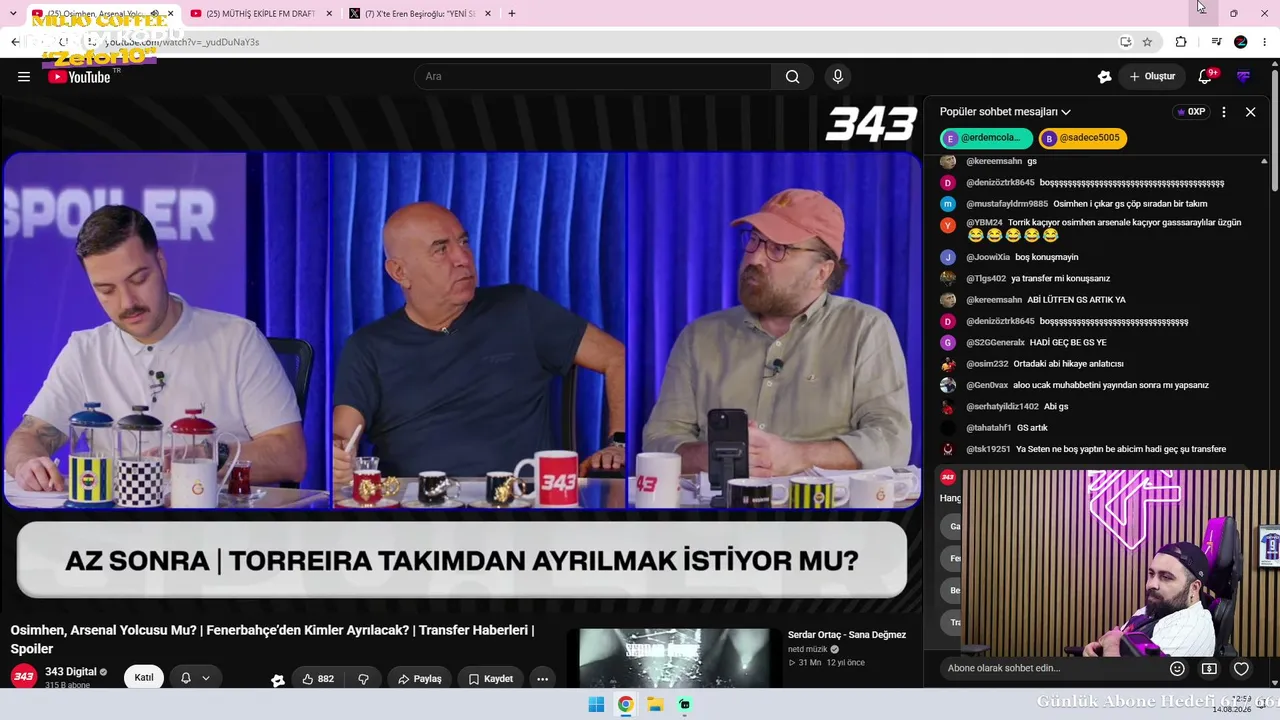Send a Super Chat with dollar icon

click(1209, 669)
